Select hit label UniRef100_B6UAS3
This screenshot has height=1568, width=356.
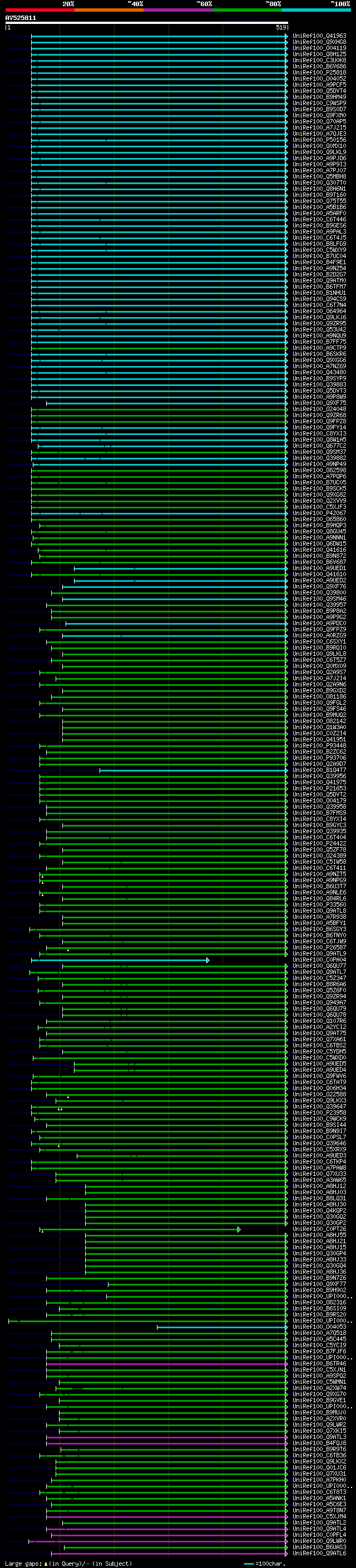[319, 1547]
